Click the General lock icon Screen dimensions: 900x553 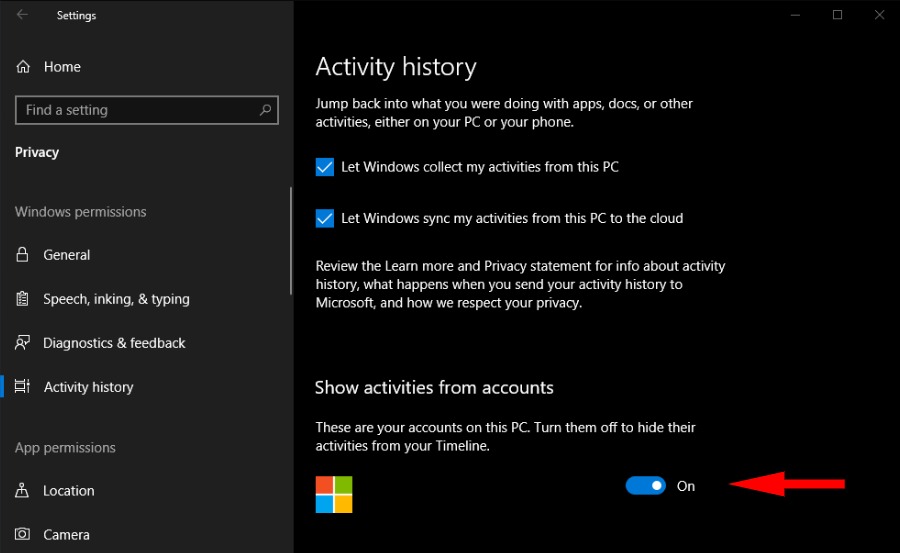click(x=23, y=255)
